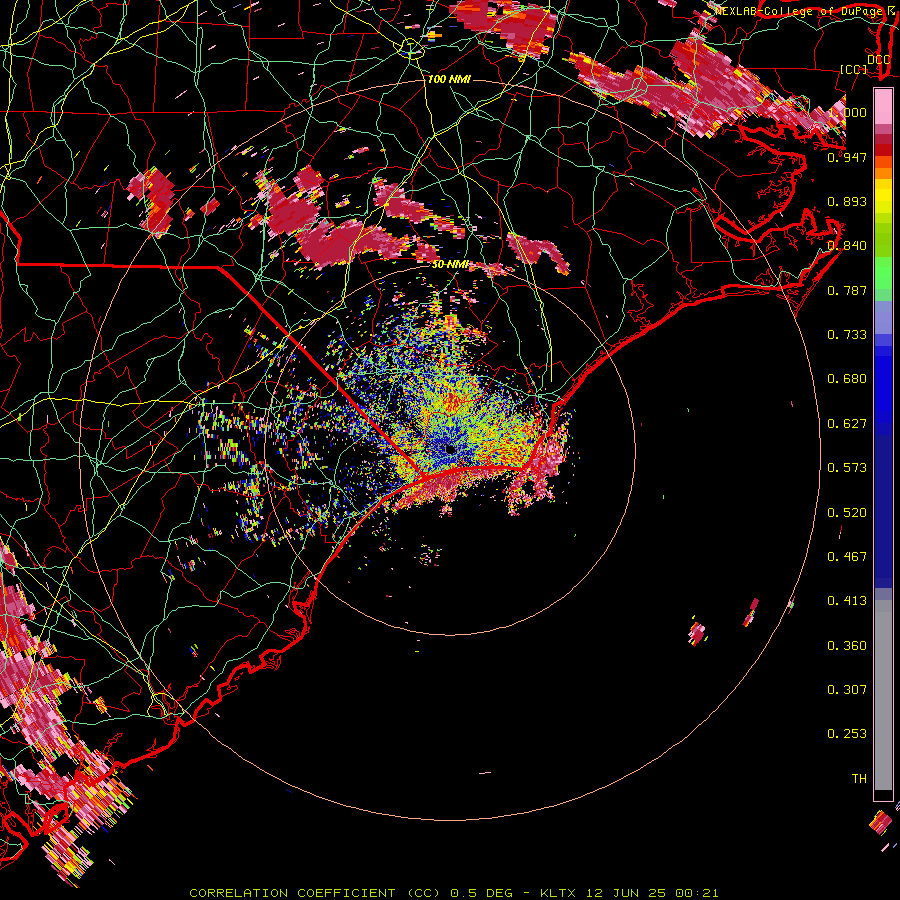Click the pink top segment of color bar
The height and width of the screenshot is (900, 900).
pyautogui.click(x=883, y=106)
